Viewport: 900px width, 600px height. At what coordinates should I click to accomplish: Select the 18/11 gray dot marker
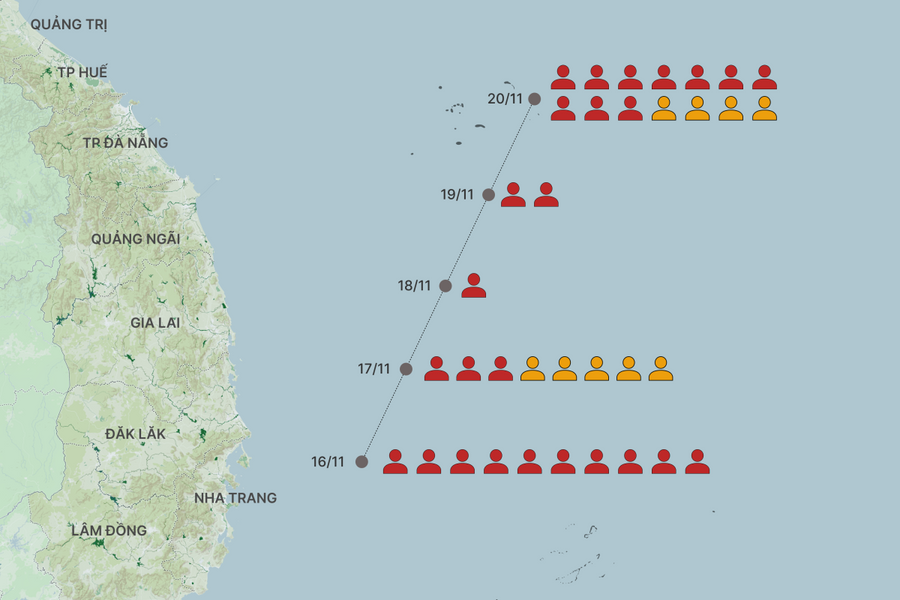[446, 286]
